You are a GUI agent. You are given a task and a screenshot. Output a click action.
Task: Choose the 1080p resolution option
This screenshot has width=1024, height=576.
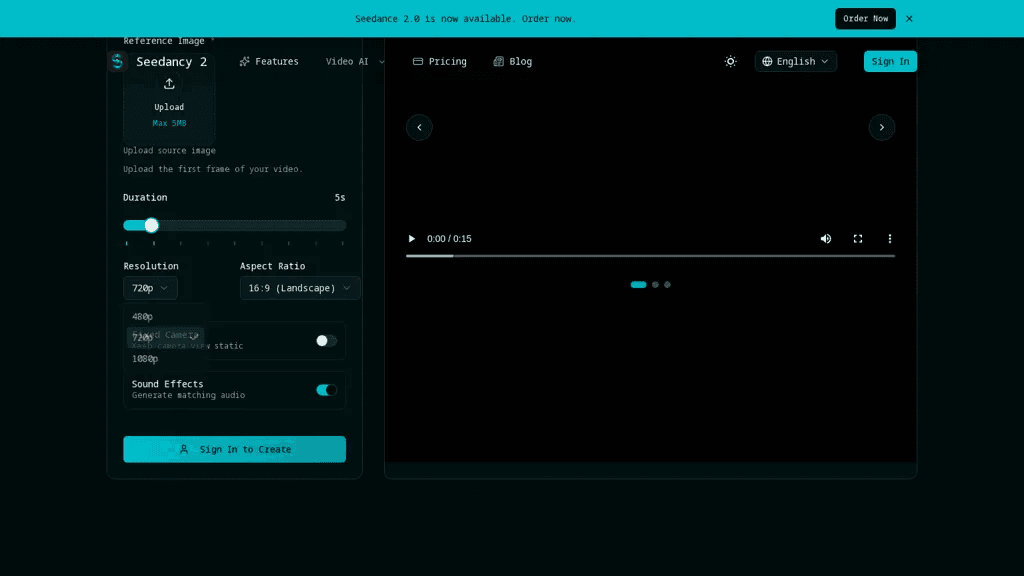click(145, 359)
